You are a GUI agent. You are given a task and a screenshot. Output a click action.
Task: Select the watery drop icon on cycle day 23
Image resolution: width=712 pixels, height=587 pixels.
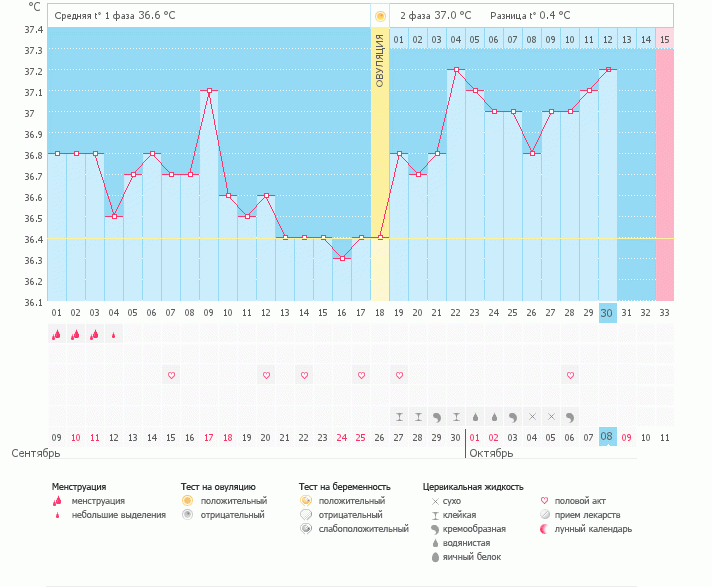pyautogui.click(x=475, y=416)
